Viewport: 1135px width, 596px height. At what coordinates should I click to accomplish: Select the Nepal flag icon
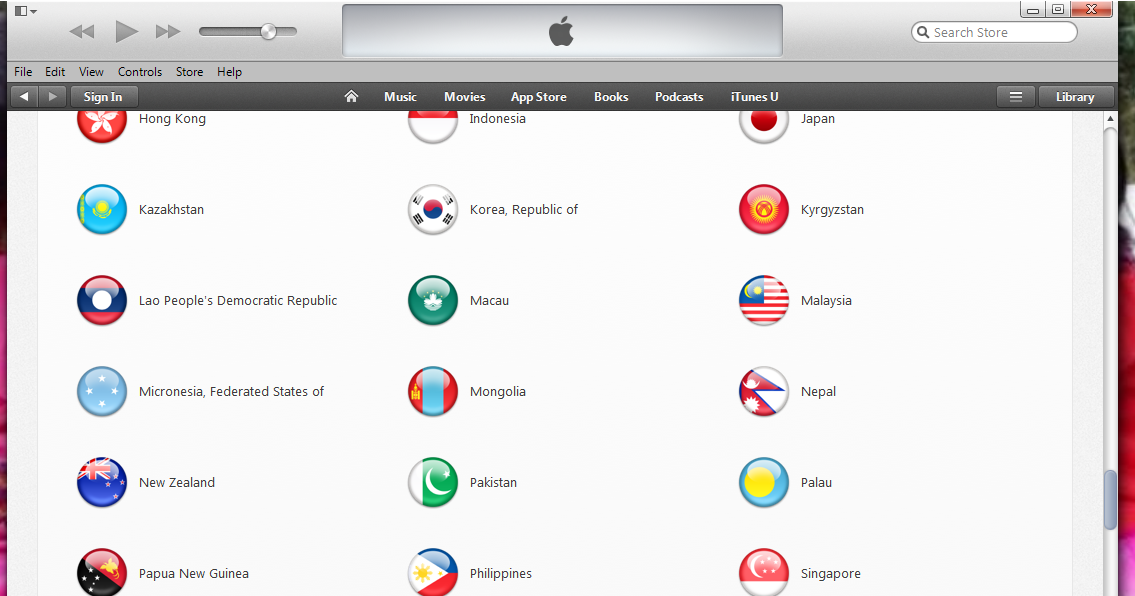click(764, 391)
